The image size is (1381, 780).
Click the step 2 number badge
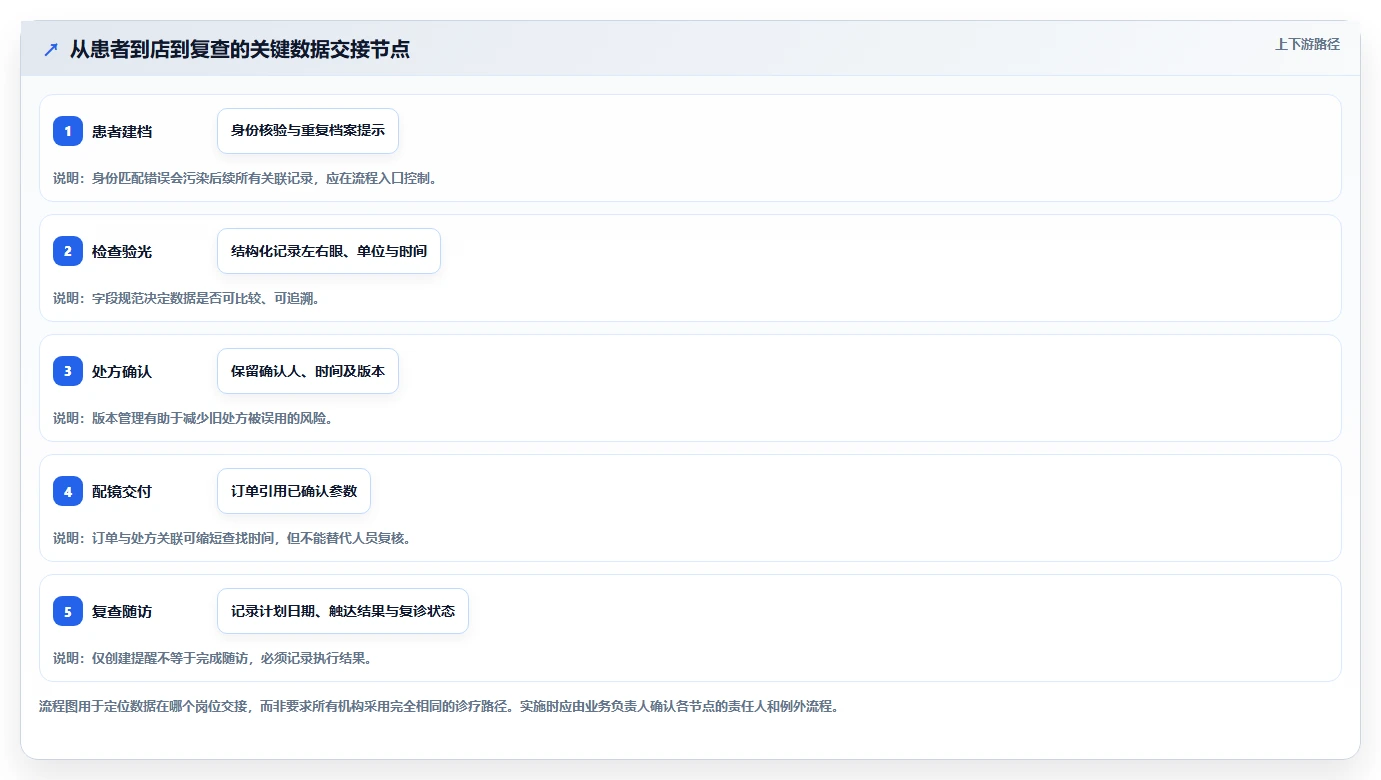coord(68,251)
